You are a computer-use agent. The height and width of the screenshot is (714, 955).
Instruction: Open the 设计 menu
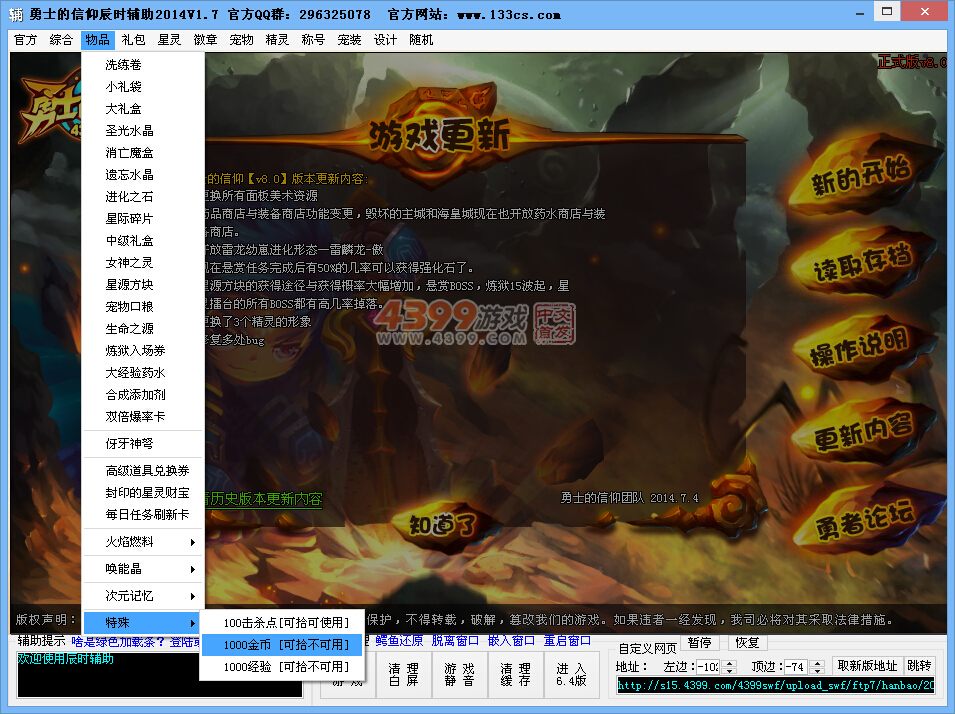pyautogui.click(x=385, y=40)
